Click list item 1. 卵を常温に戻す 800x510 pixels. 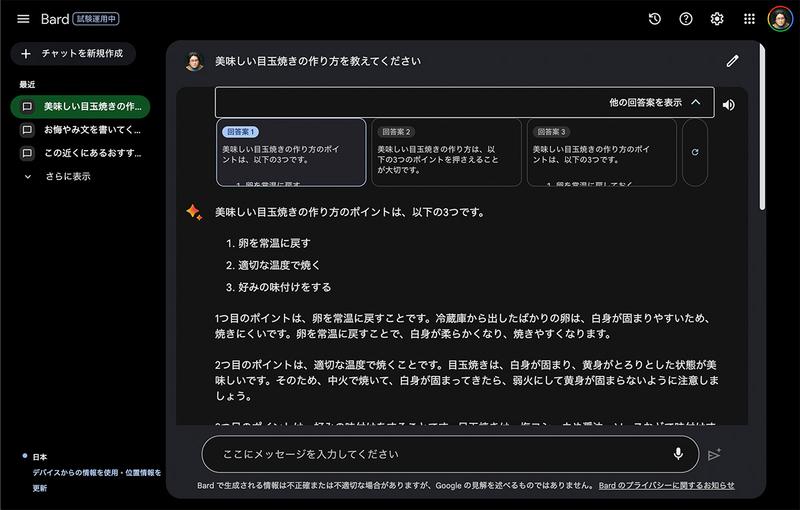click(x=268, y=243)
